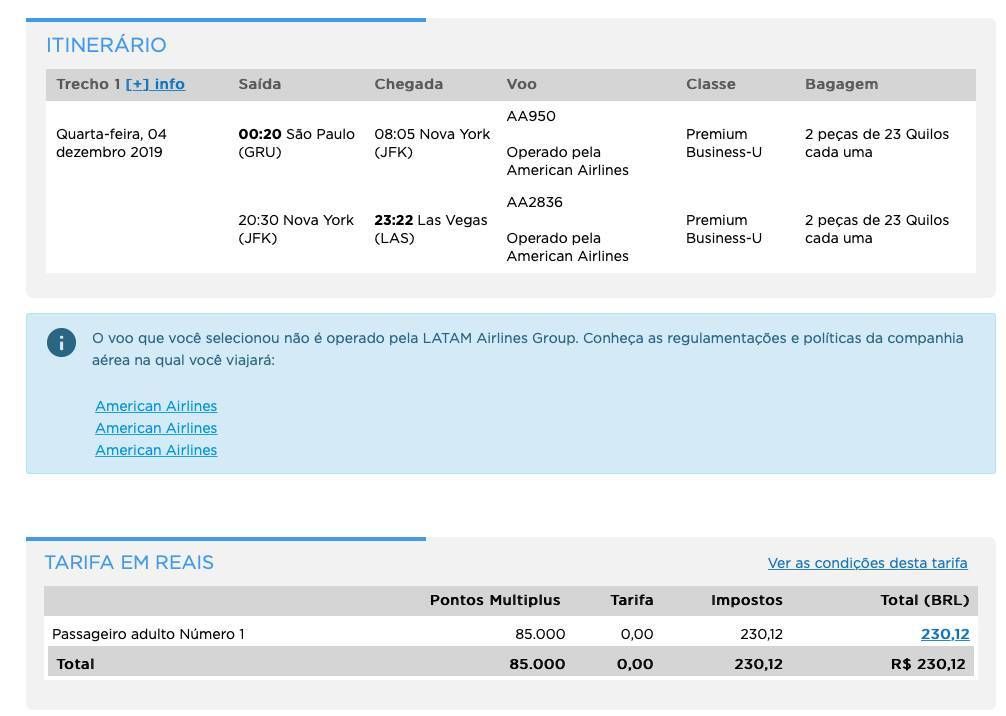
Task: Click the Tarifa column header
Action: (x=631, y=600)
